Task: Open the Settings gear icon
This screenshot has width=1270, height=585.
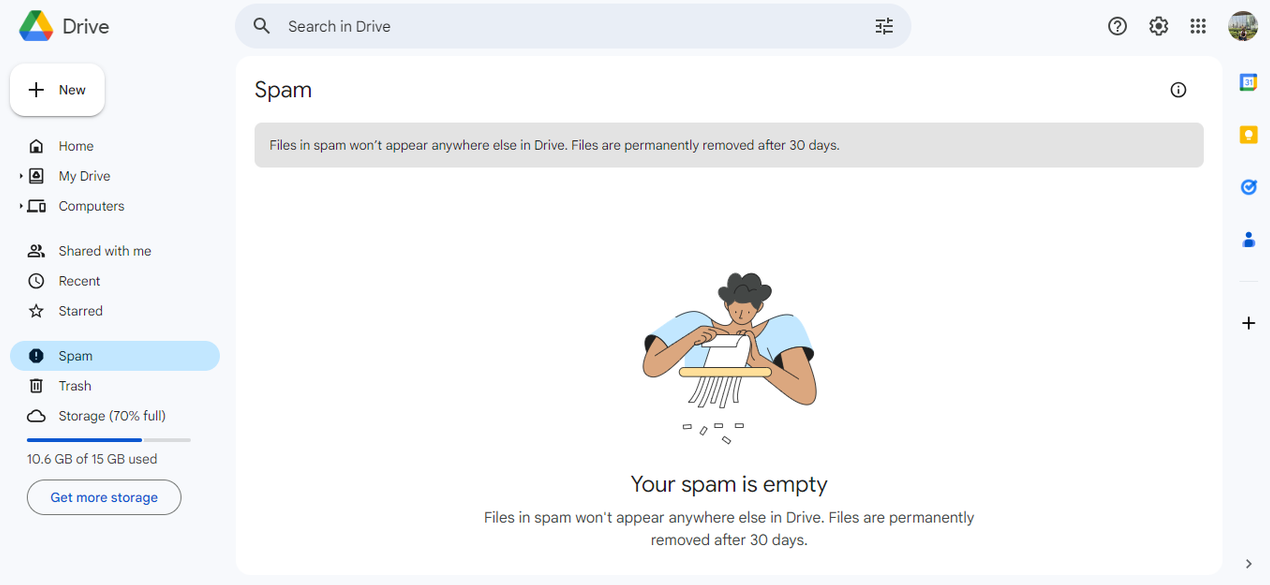Action: (x=1158, y=27)
